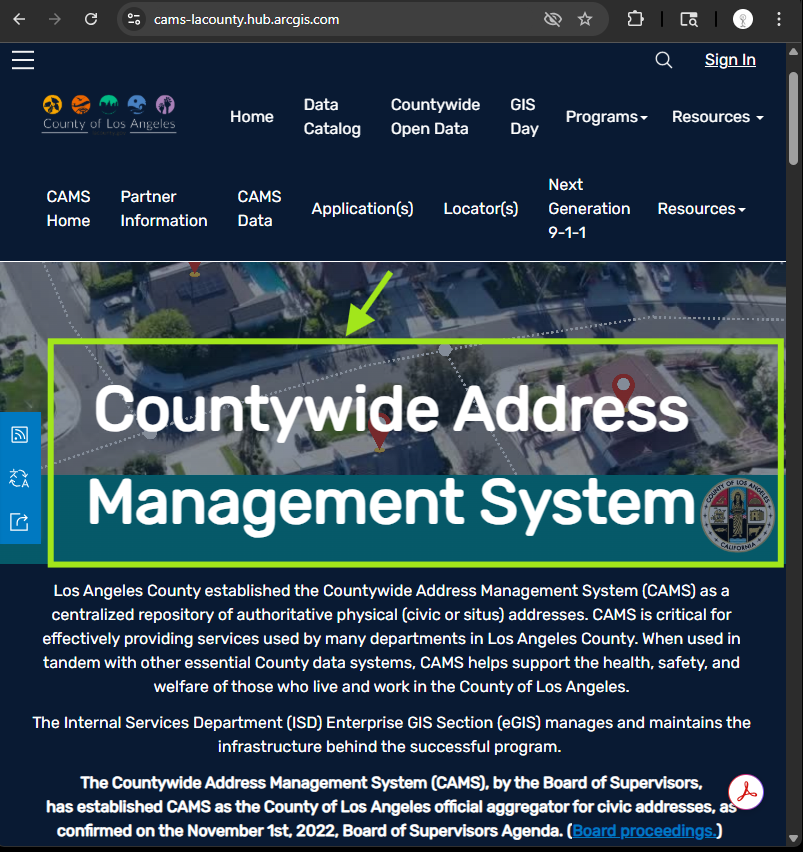Click the site search magnifier icon
Image resolution: width=803 pixels, height=852 pixels.
click(663, 60)
